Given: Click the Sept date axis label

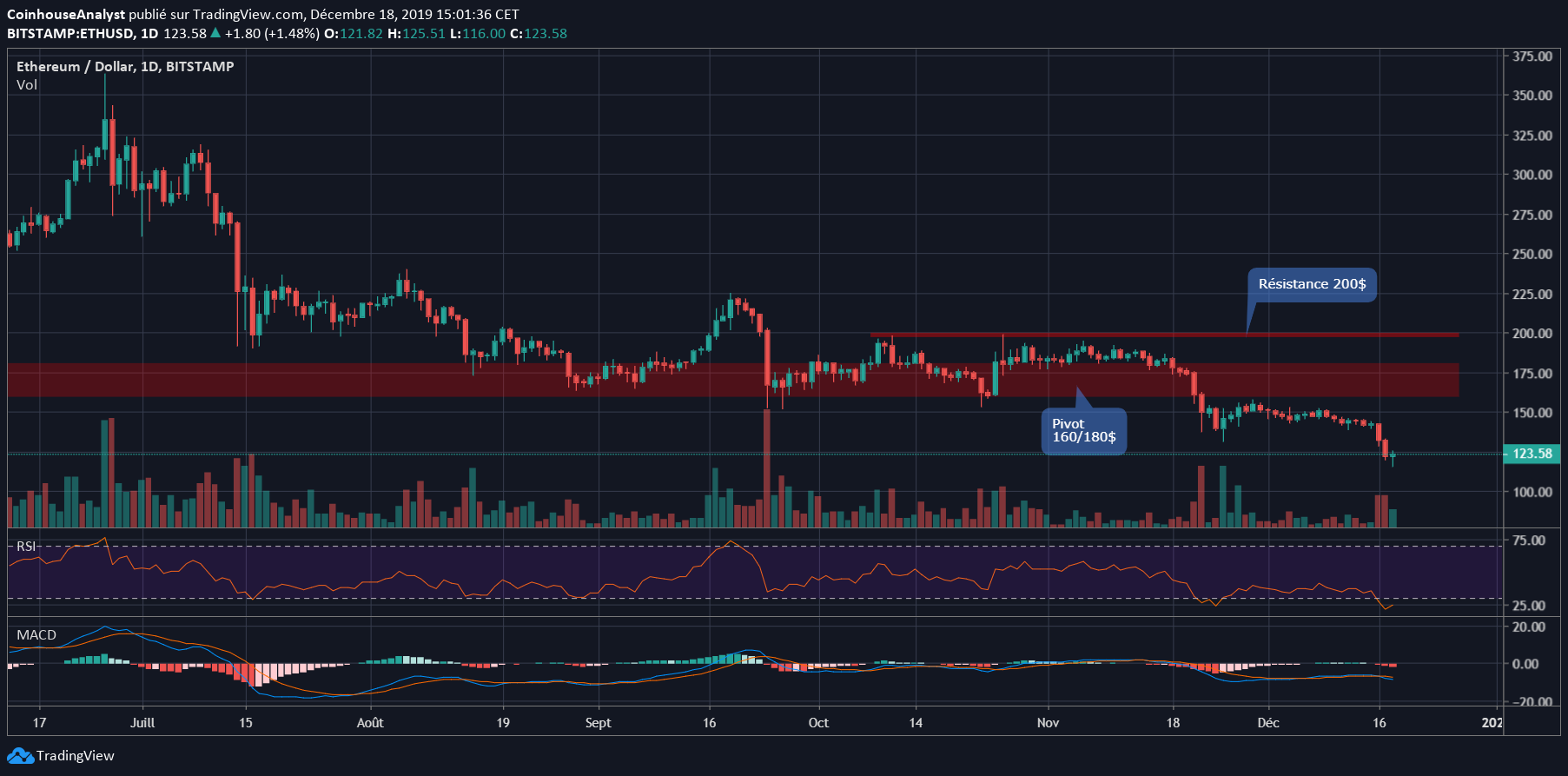Looking at the screenshot, I should (598, 723).
